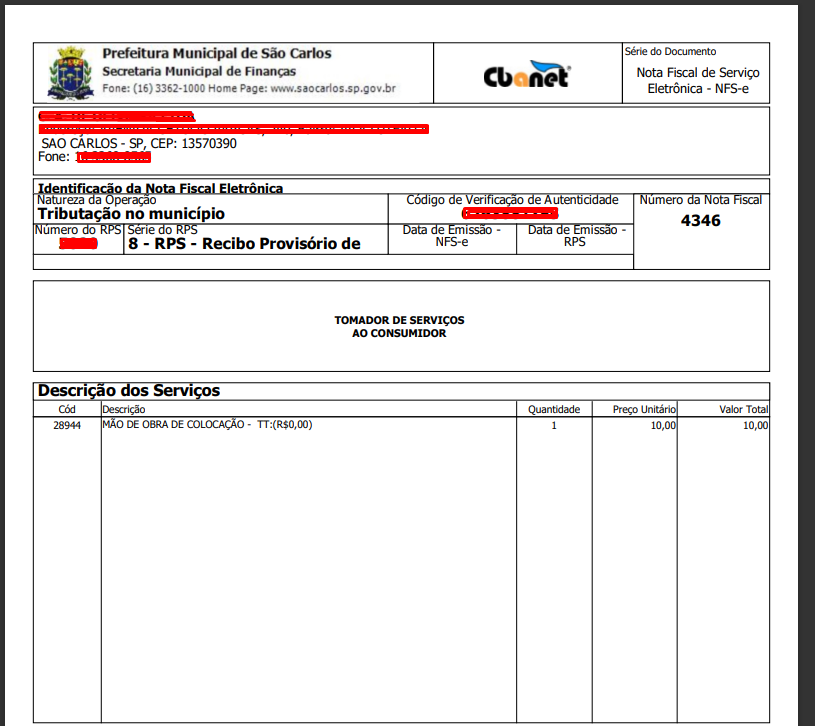Select 'Descrição dos Serviços' heading
The image size is (815, 726).
[x=129, y=390]
